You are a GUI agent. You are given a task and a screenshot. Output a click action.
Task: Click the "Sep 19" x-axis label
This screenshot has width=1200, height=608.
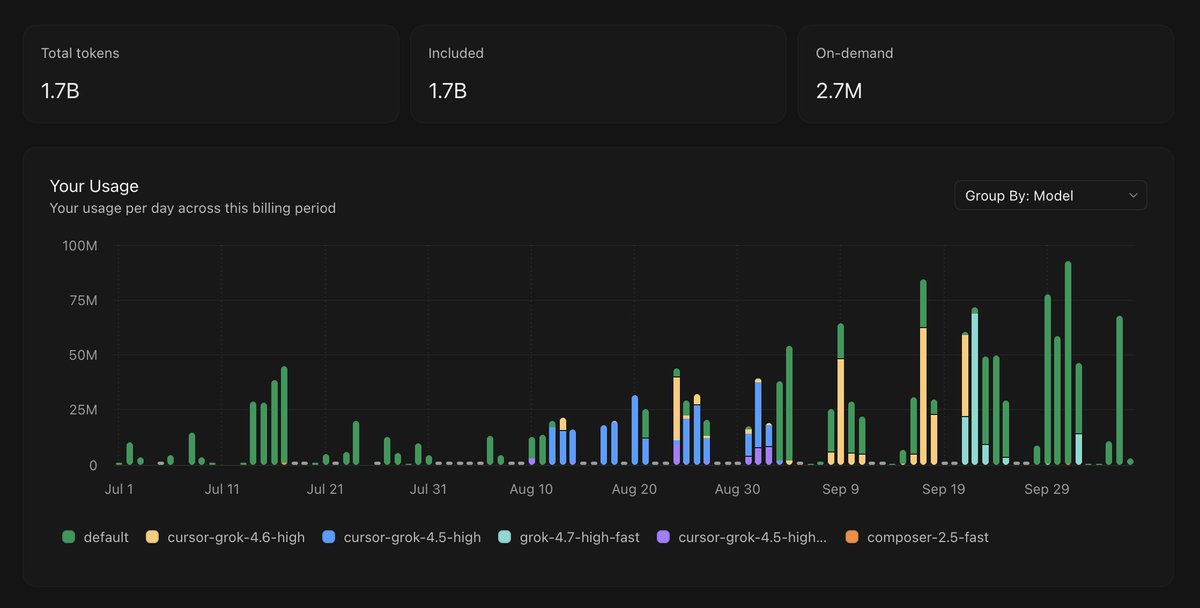[944, 489]
